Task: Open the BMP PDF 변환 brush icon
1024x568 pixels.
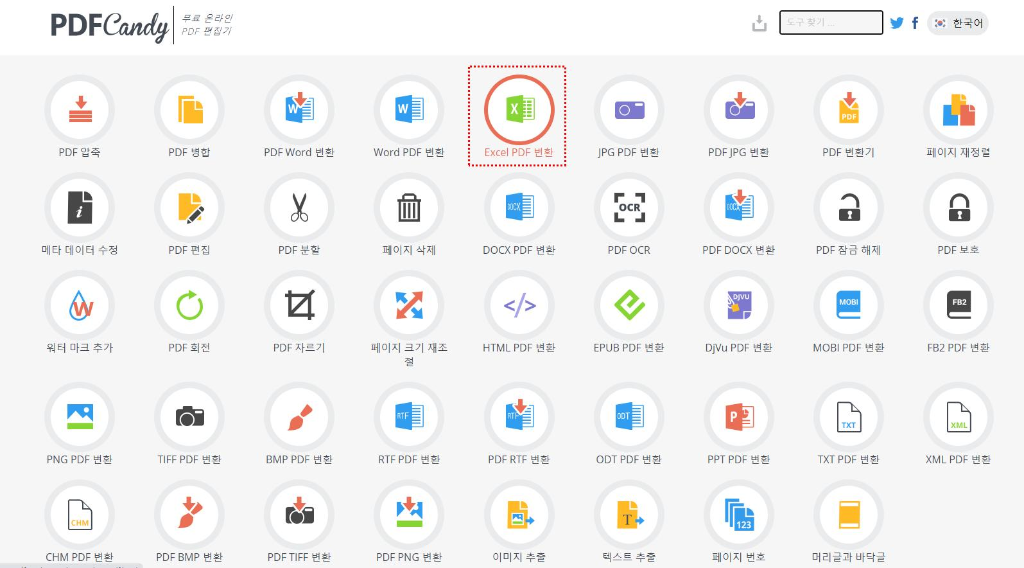Action: pos(299,417)
